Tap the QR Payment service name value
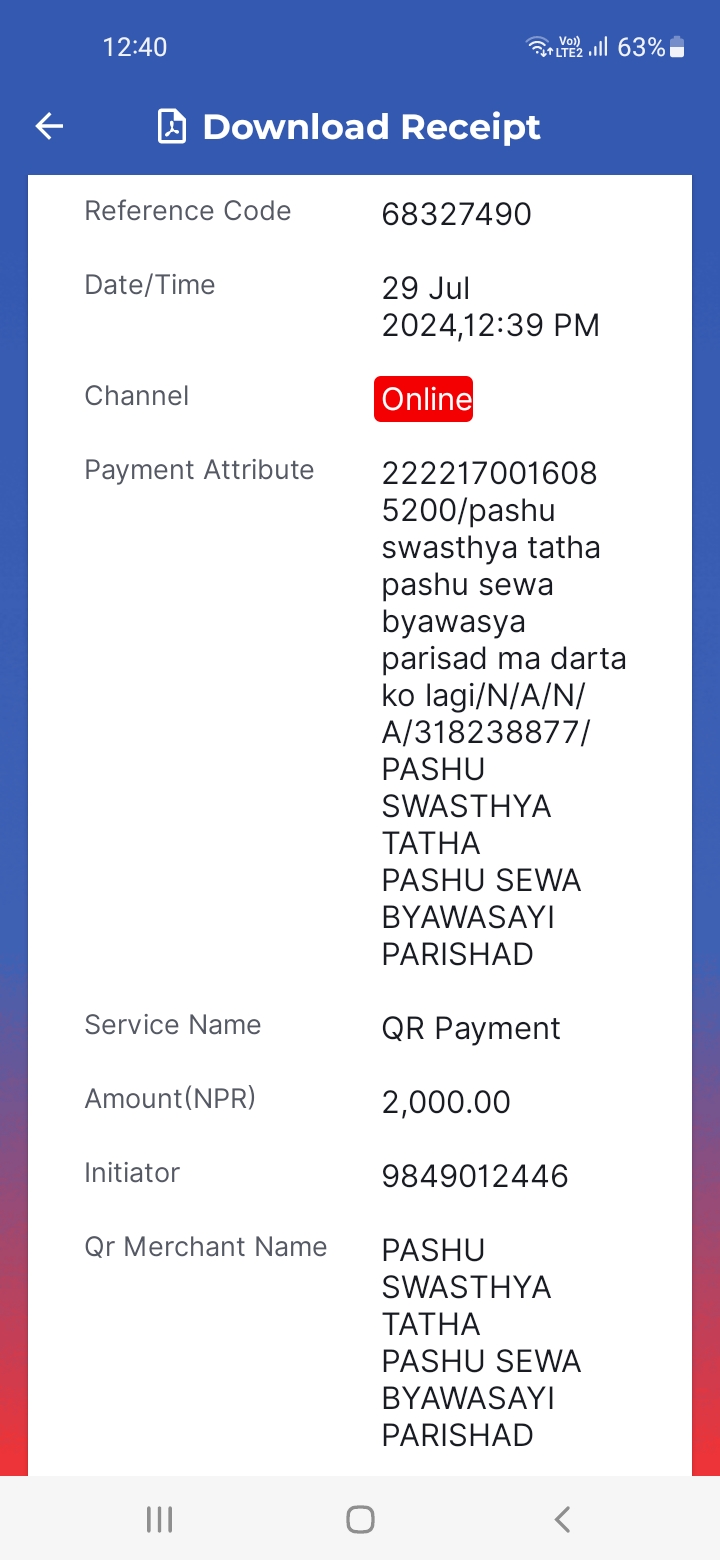The width and height of the screenshot is (720, 1560). [x=471, y=1029]
